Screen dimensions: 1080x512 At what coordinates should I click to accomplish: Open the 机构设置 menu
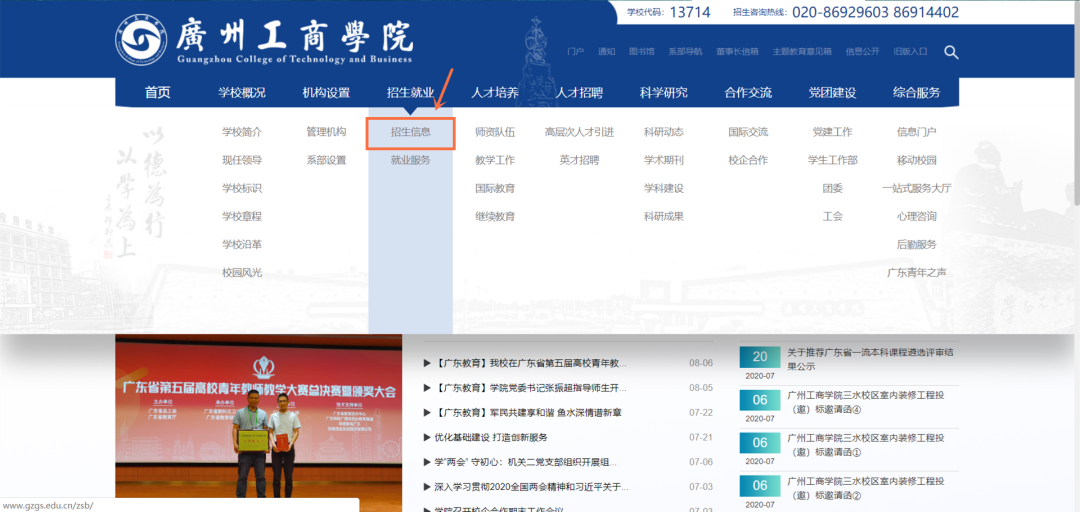tap(326, 93)
